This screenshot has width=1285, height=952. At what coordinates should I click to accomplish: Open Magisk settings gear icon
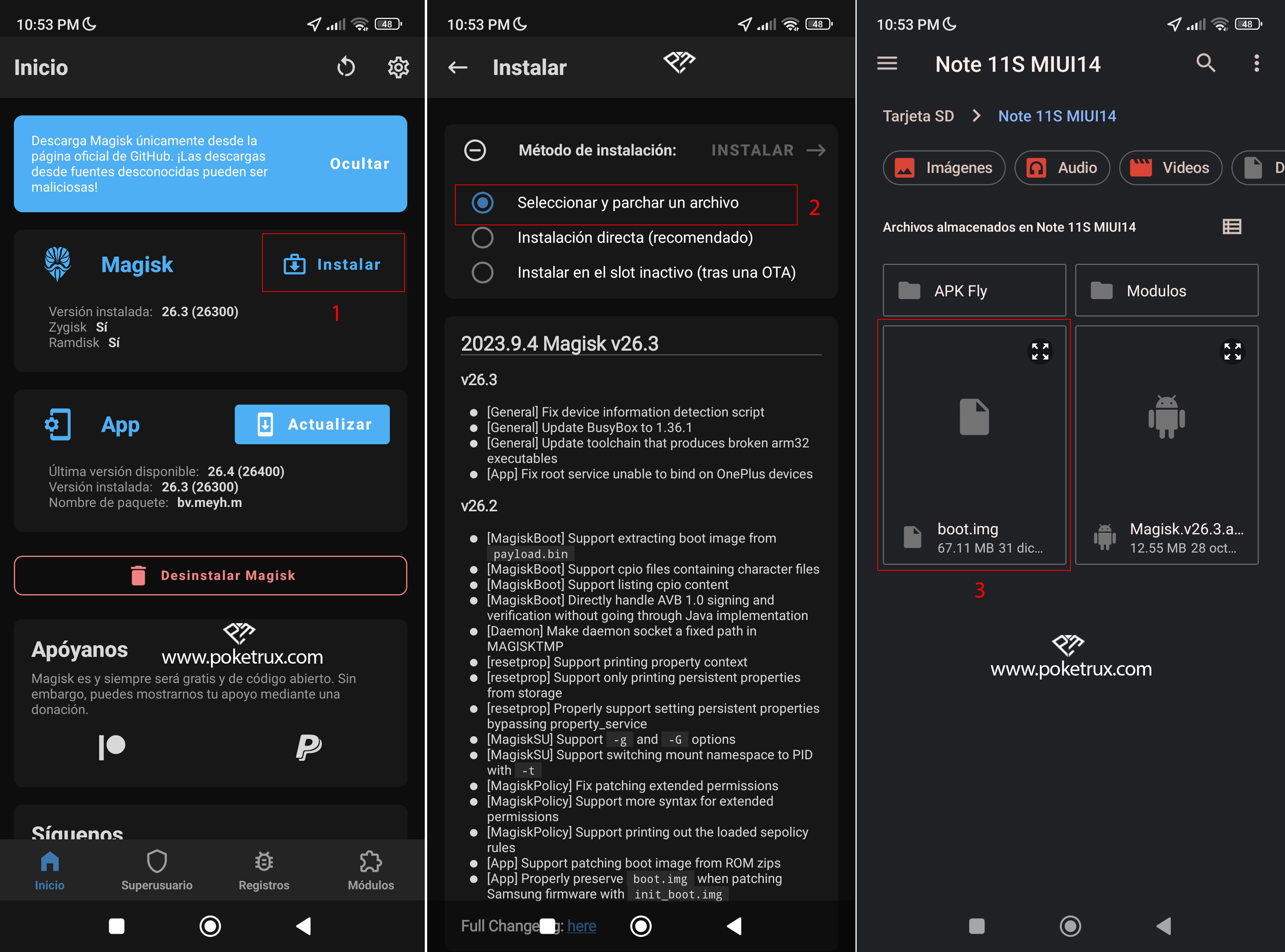tap(398, 67)
